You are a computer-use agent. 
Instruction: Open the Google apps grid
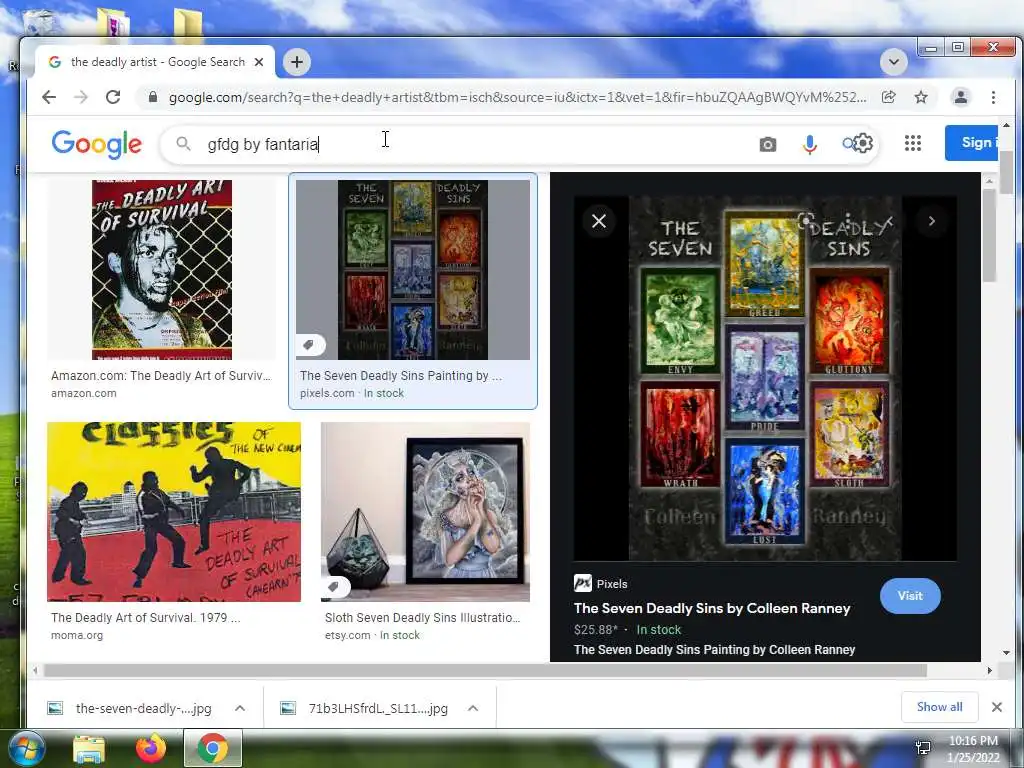[x=913, y=143]
